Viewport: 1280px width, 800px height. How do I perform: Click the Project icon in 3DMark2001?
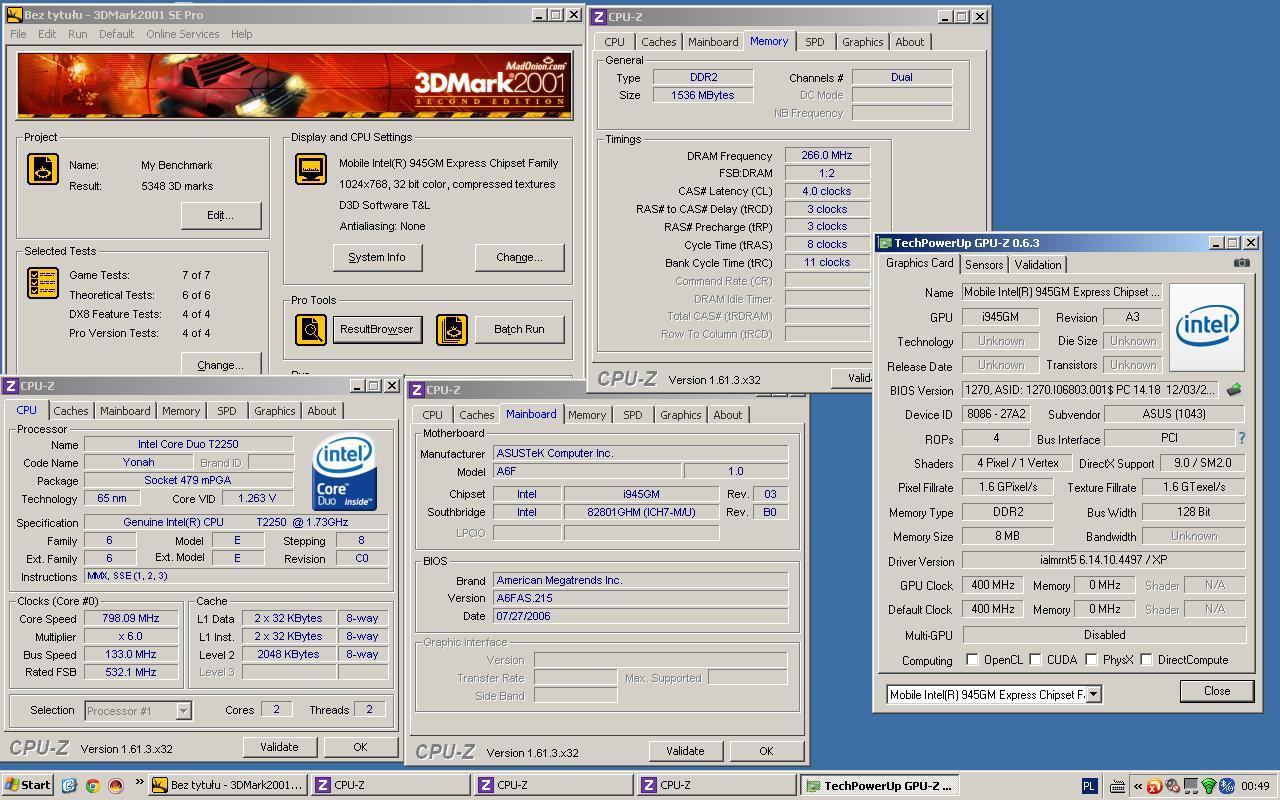pos(43,169)
